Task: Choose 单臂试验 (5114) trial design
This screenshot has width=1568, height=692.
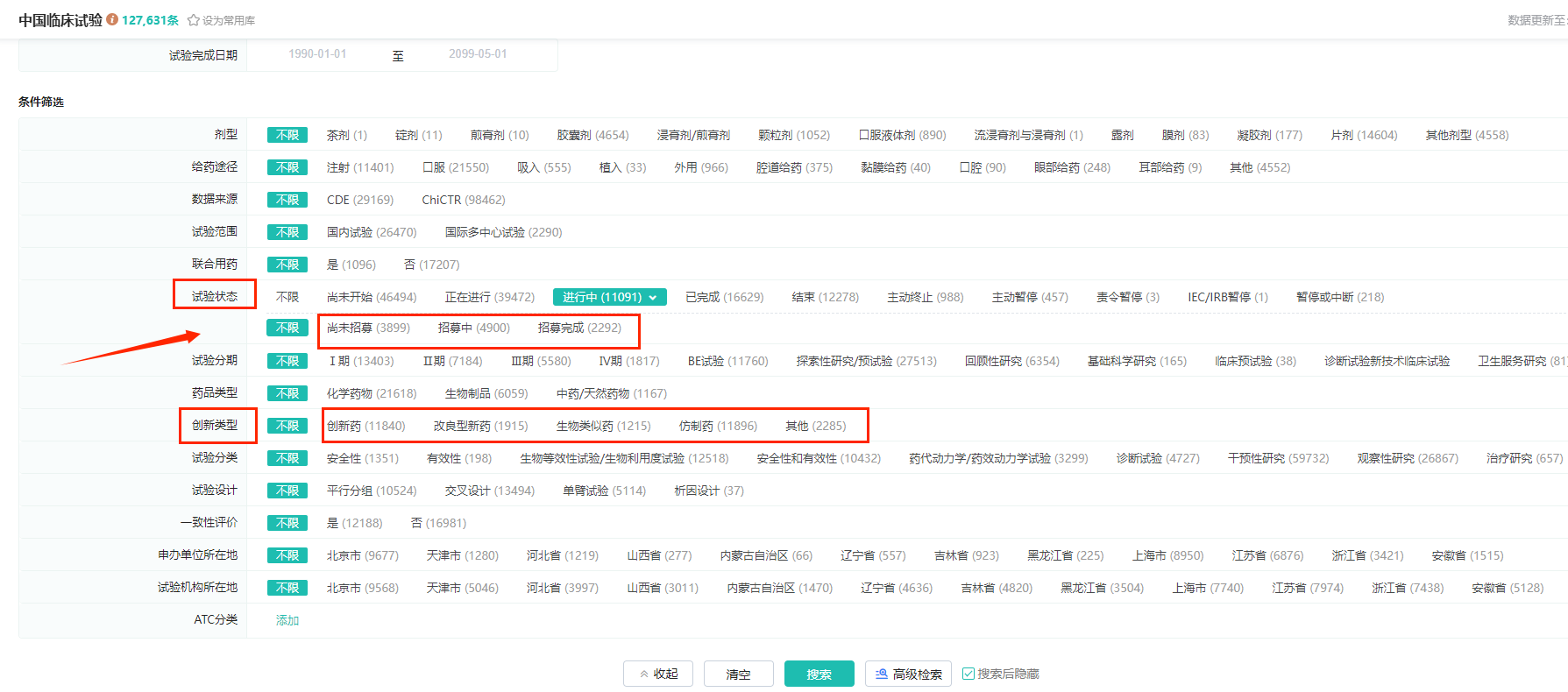Action: click(604, 491)
